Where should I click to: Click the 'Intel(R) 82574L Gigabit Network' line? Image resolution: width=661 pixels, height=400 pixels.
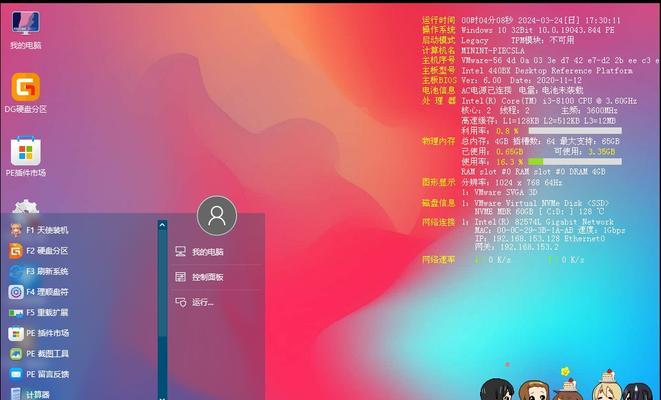click(x=544, y=222)
